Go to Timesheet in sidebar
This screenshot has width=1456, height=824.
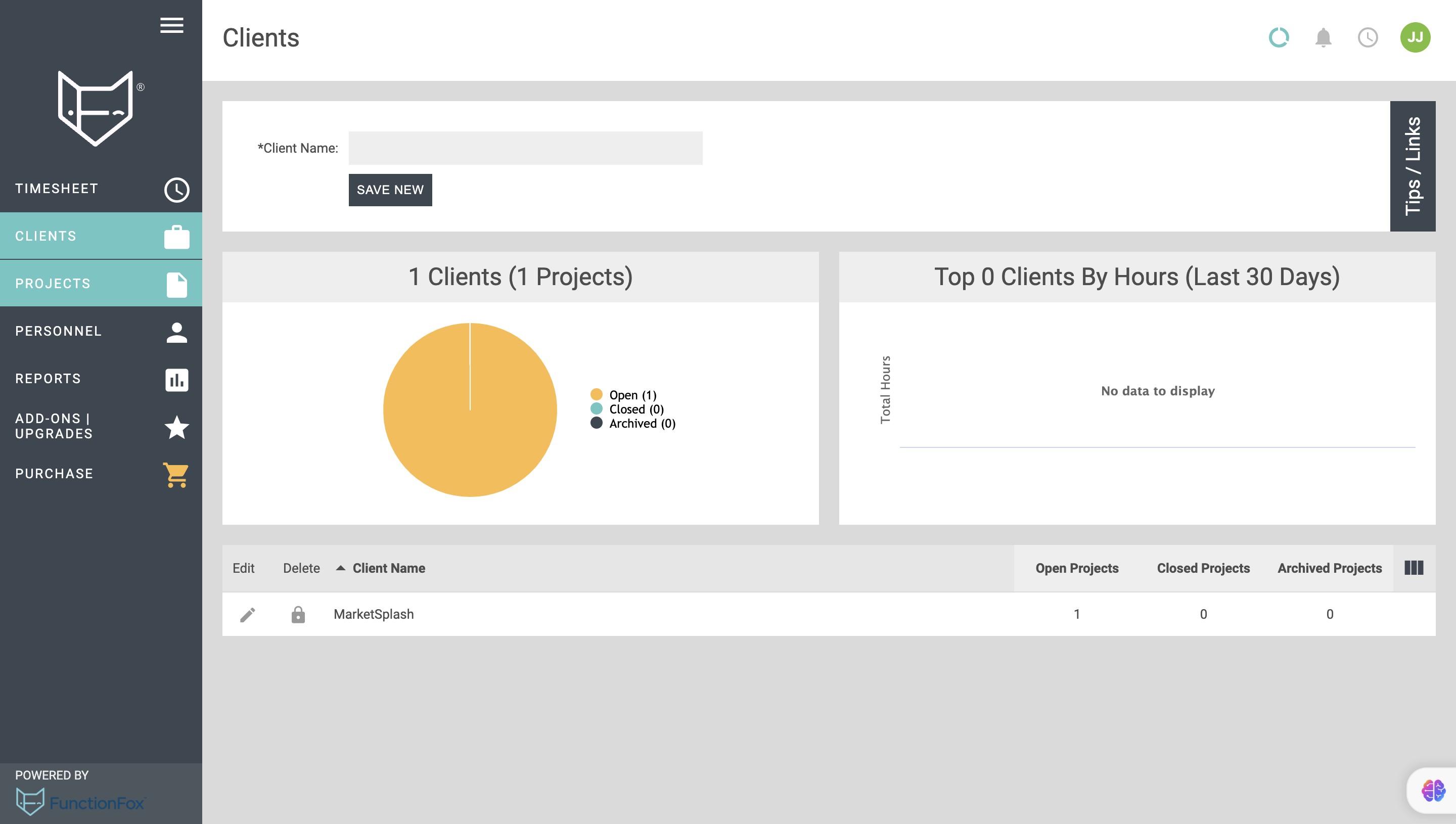point(101,189)
